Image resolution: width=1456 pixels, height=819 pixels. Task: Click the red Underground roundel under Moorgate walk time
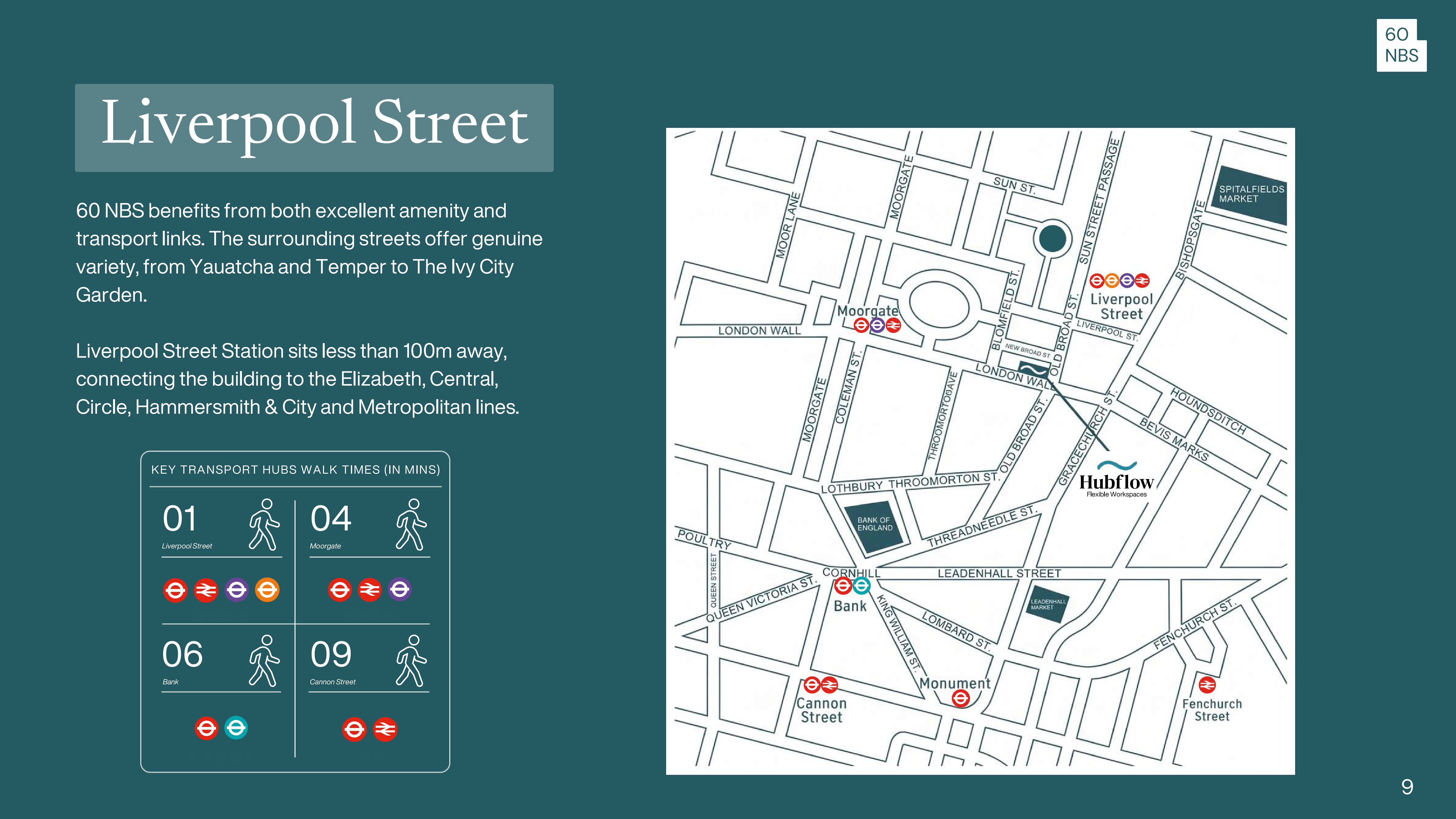pos(340,589)
